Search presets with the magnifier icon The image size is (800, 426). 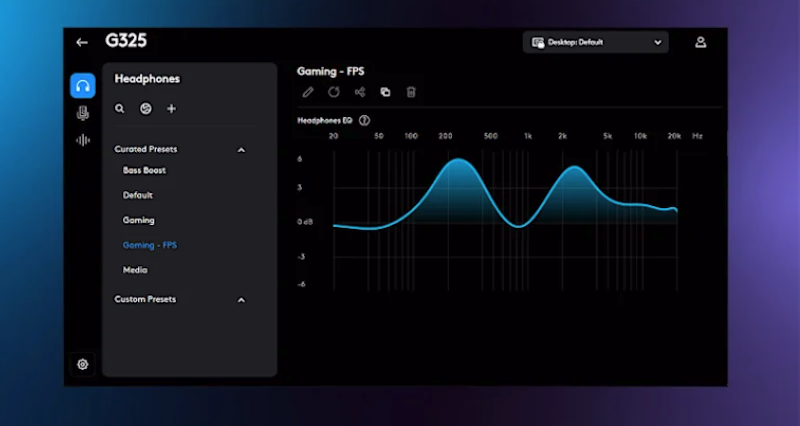tap(119, 109)
